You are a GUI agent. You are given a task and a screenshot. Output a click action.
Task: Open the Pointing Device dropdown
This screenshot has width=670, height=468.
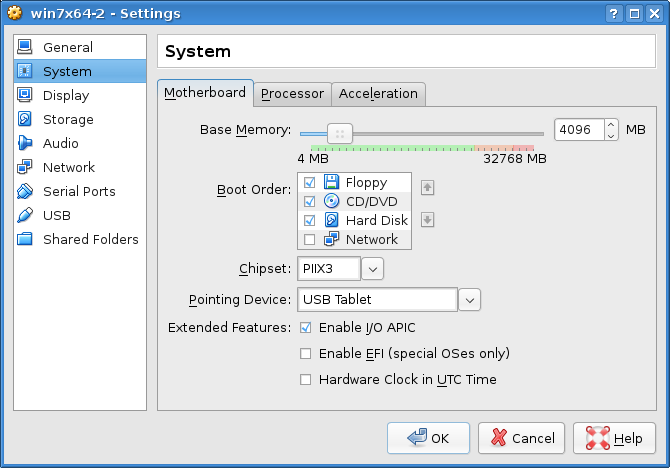(469, 299)
